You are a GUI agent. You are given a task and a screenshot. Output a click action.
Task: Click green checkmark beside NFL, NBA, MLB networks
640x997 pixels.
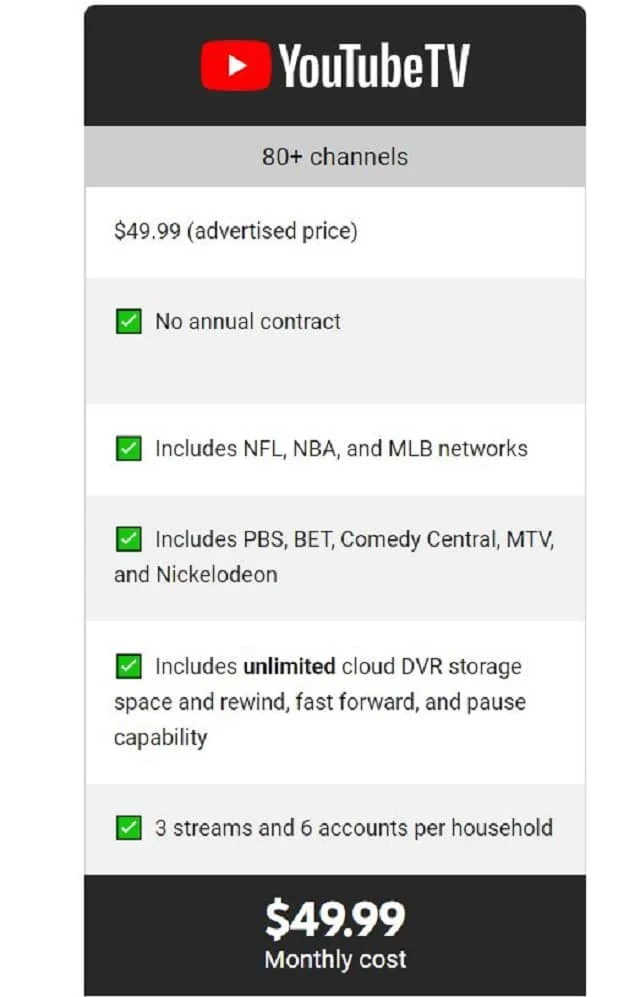coord(128,448)
